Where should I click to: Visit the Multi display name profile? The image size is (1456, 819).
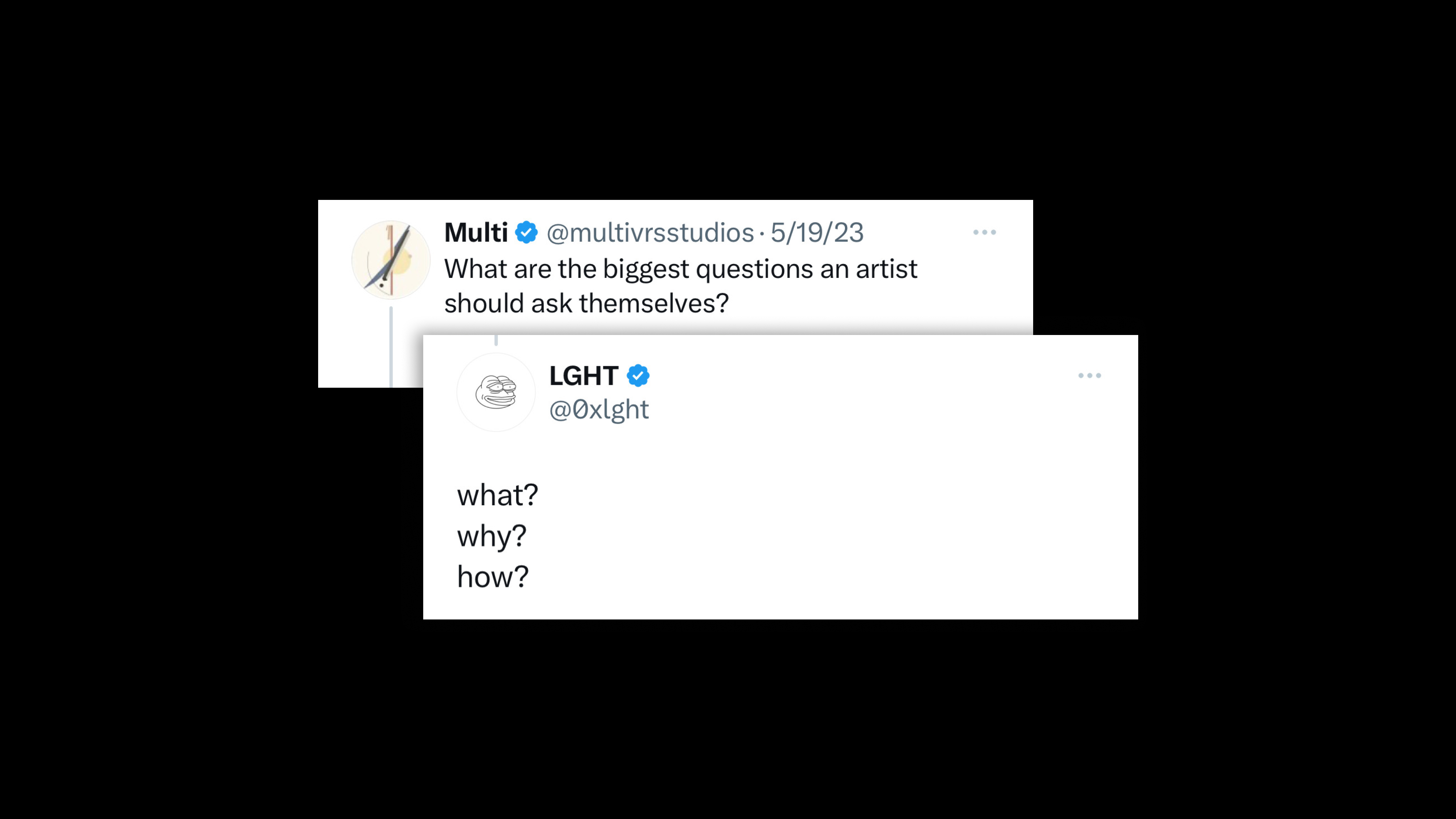click(x=476, y=232)
